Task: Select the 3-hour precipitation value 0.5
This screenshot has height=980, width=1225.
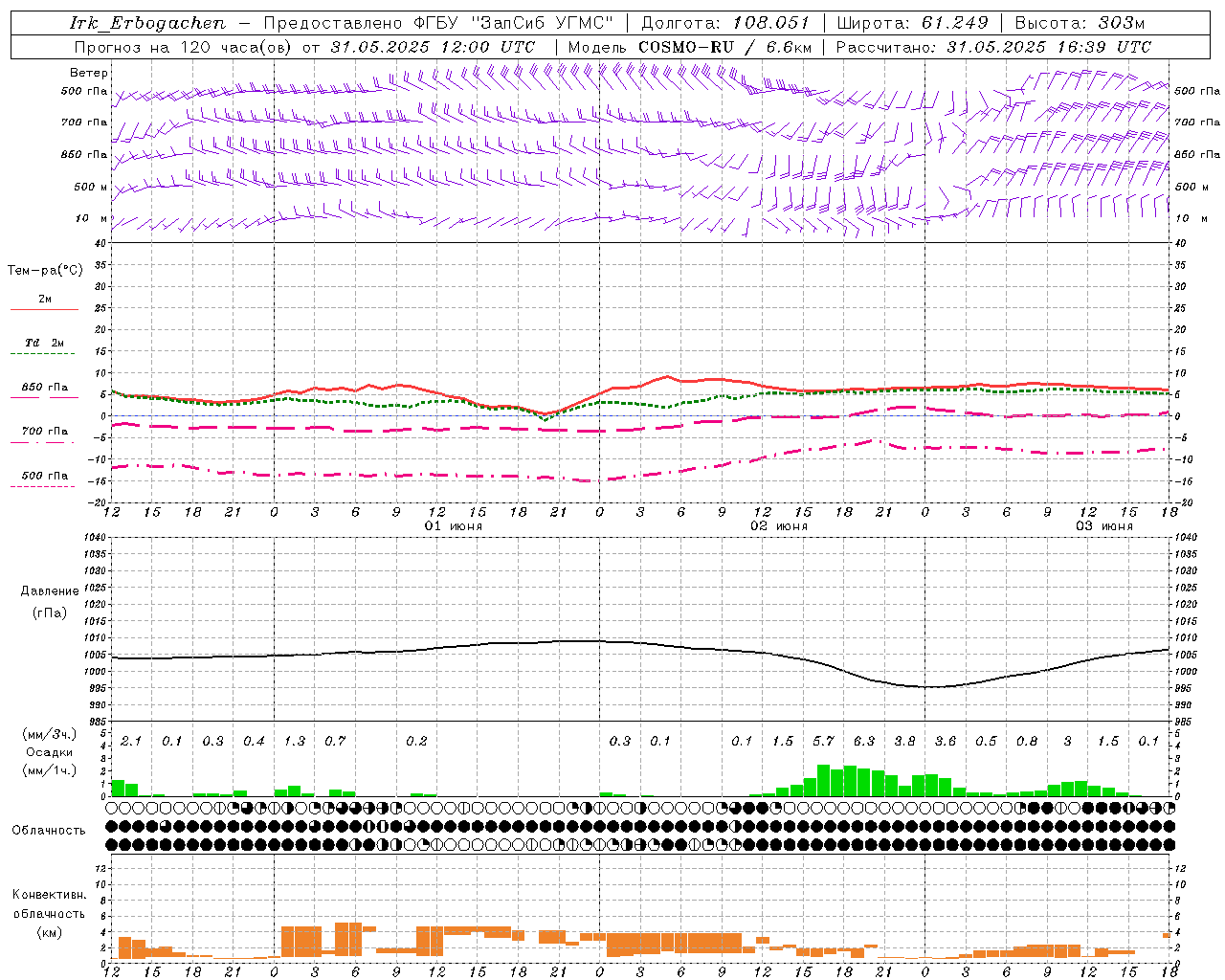Action: point(986,742)
